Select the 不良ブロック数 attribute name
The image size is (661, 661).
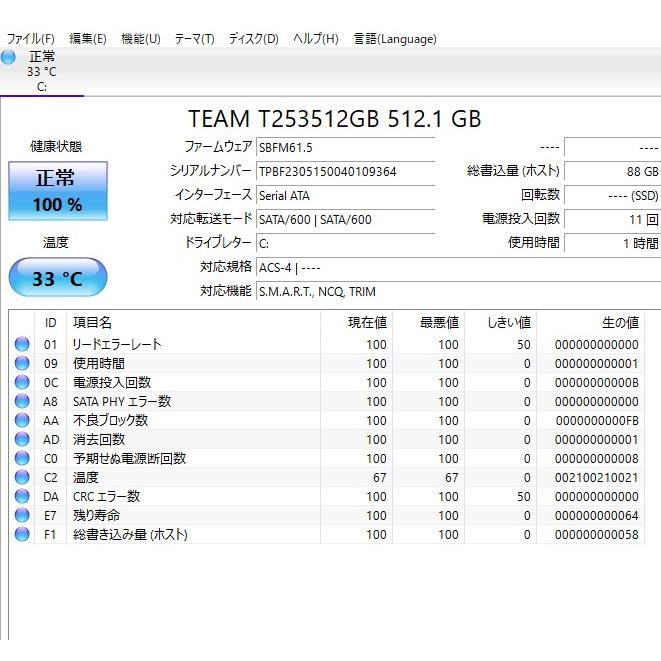click(110, 420)
